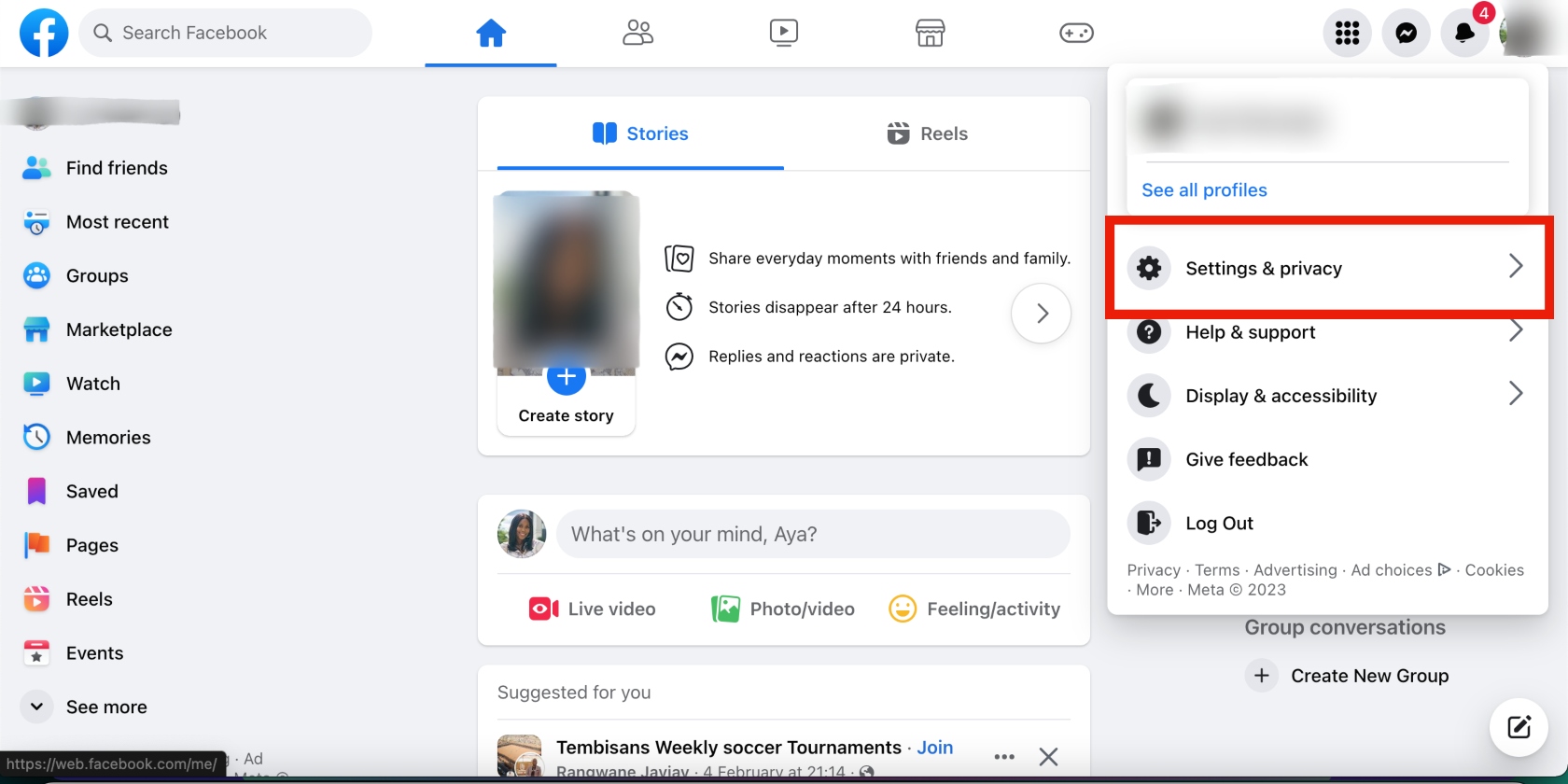The image size is (1568, 784).
Task: Open the new message compose icon
Action: click(x=1519, y=727)
